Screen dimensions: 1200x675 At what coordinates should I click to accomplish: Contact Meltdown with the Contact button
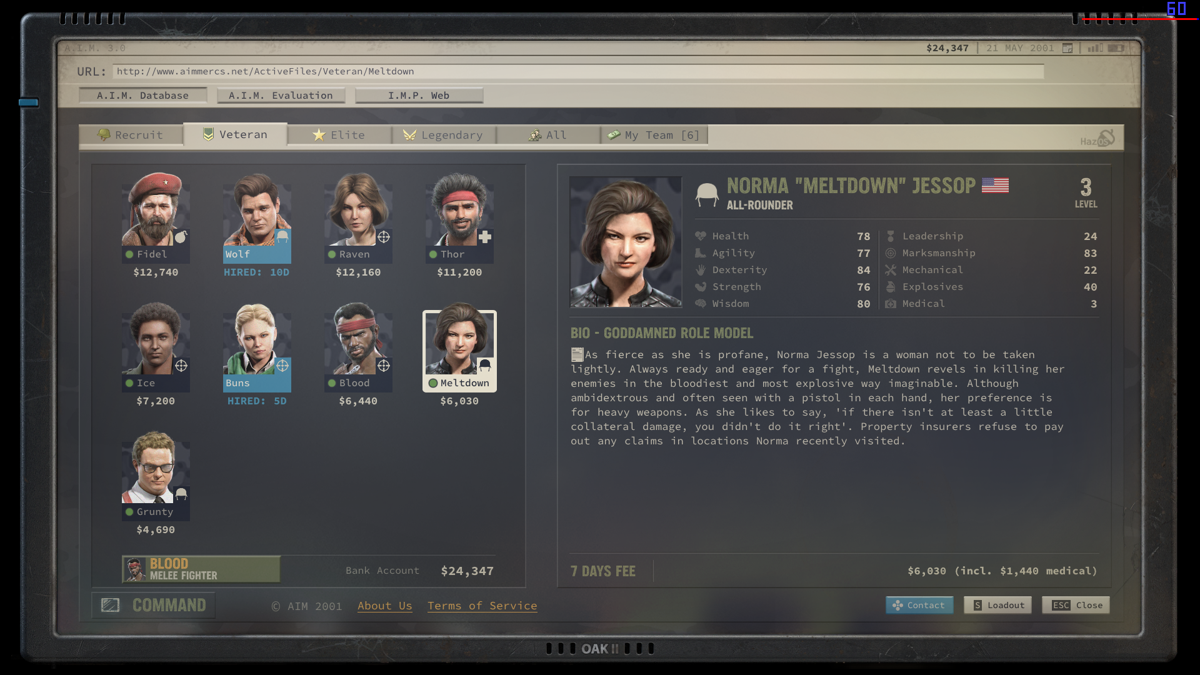click(919, 605)
